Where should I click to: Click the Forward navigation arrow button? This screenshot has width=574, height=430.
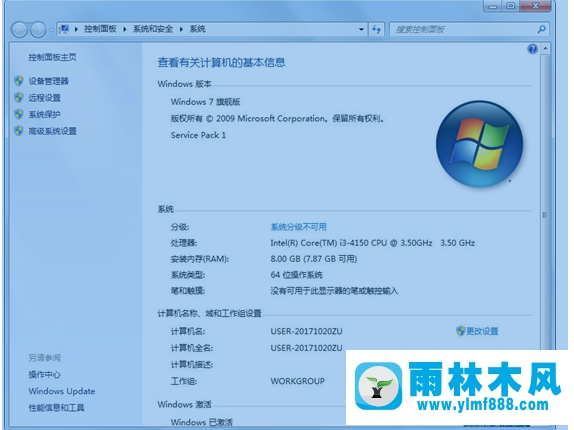38,30
